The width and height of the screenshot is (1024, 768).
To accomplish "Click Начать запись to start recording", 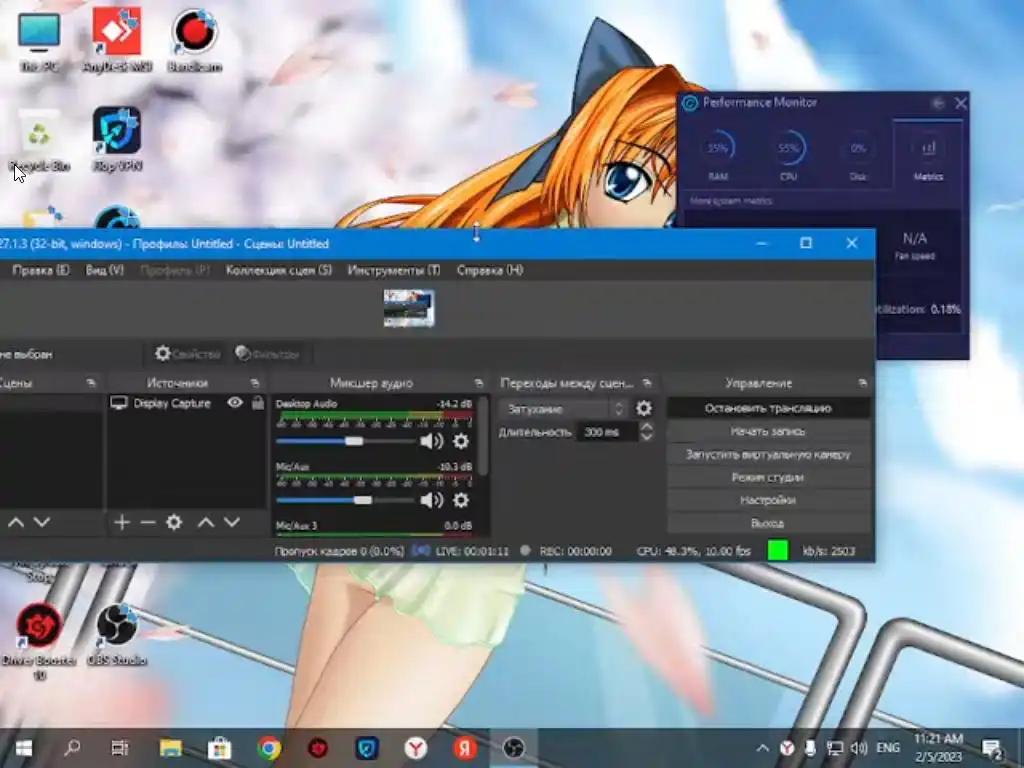I will pos(768,431).
